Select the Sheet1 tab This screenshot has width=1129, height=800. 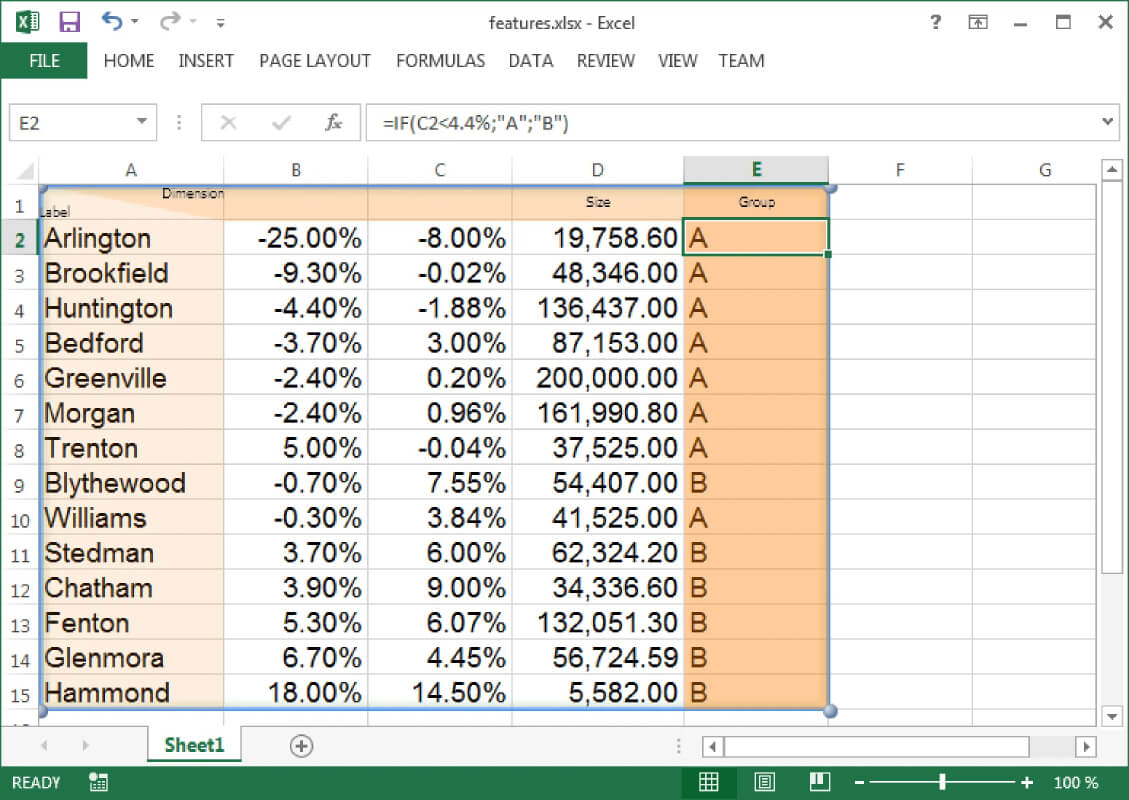(x=194, y=745)
